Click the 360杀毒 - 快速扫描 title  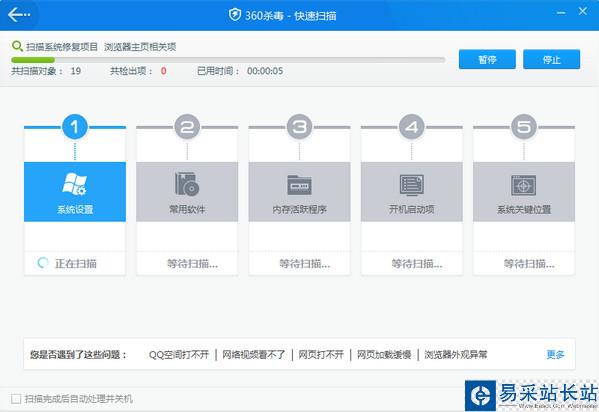point(290,16)
